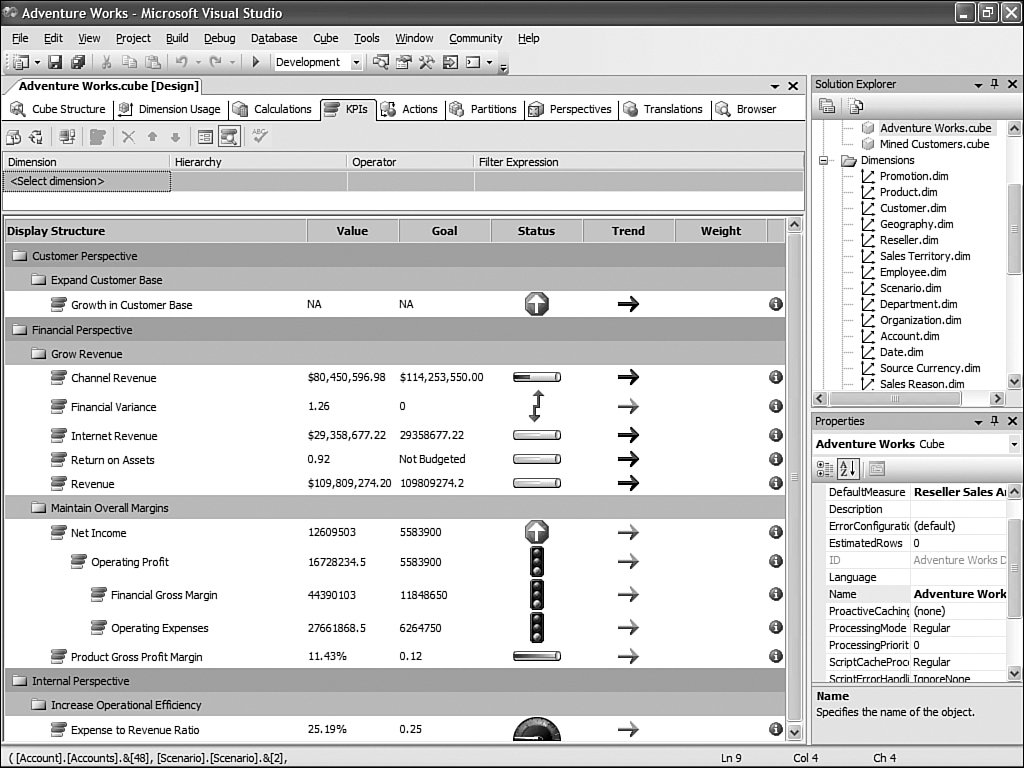Viewport: 1024px width, 768px height.
Task: Click the Property Pages icon in Properties
Action: (876, 468)
